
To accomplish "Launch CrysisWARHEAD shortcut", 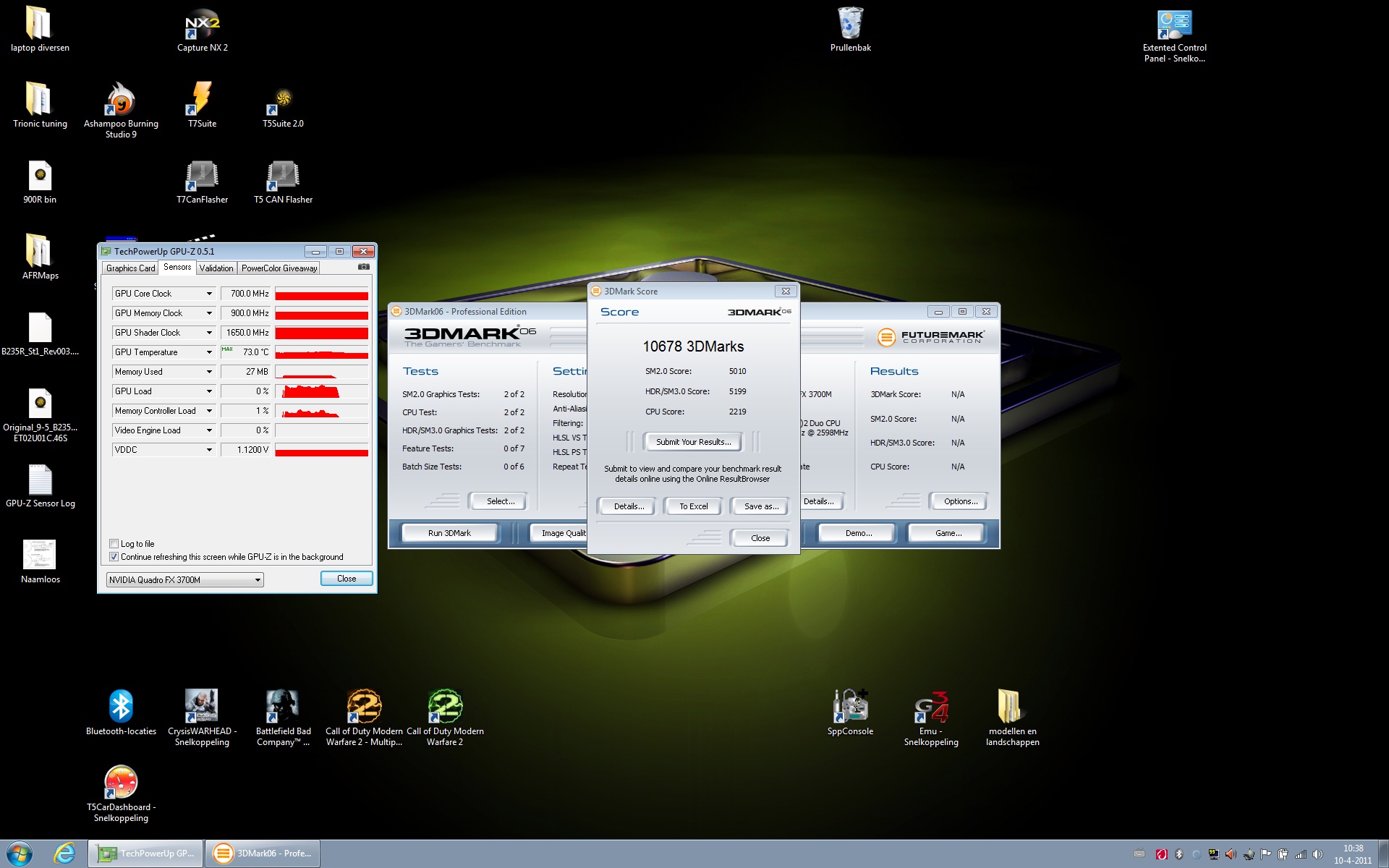I will pos(202,718).
